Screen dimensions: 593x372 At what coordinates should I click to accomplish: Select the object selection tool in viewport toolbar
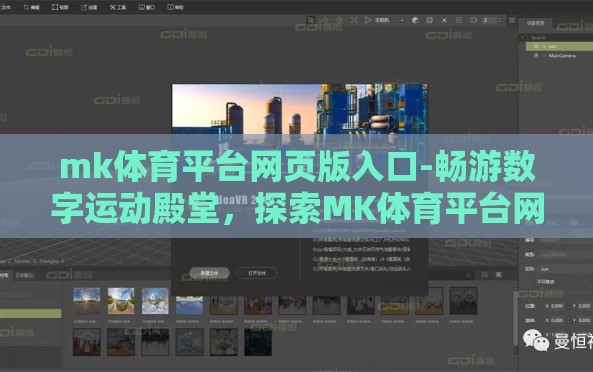[310, 20]
